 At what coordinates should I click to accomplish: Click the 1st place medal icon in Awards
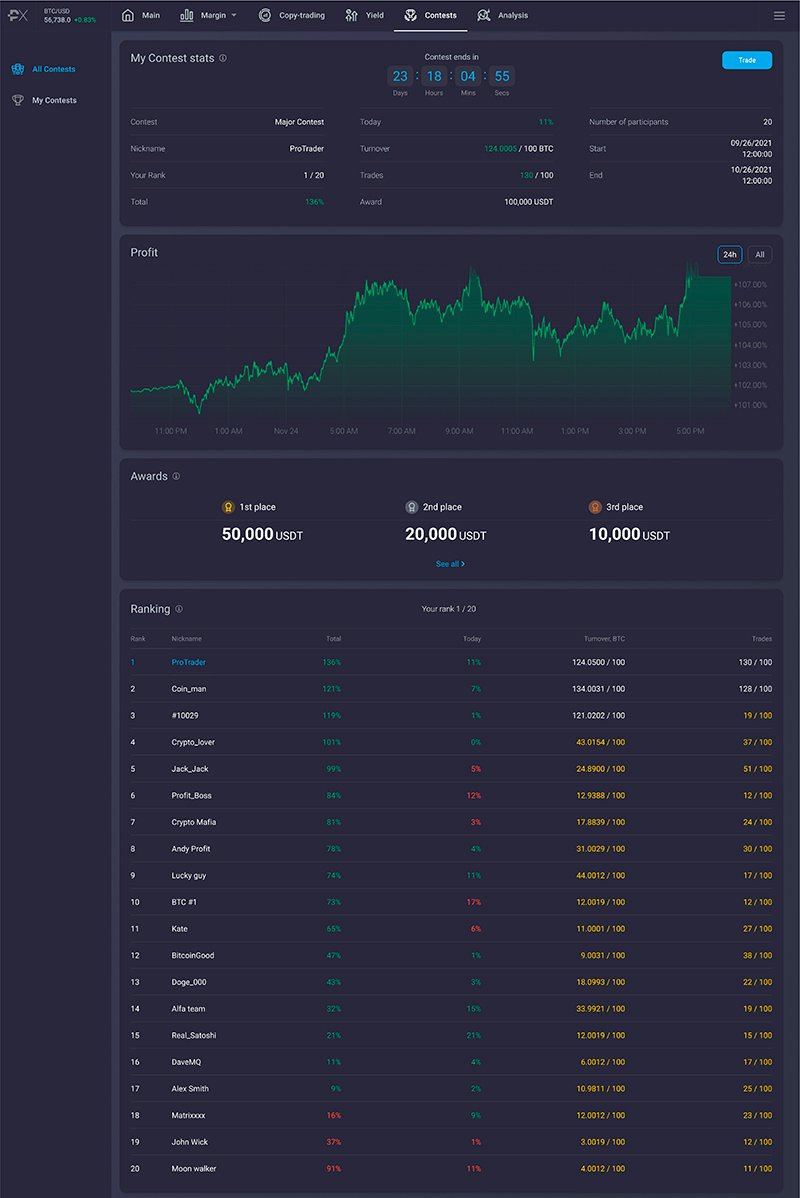(x=230, y=507)
